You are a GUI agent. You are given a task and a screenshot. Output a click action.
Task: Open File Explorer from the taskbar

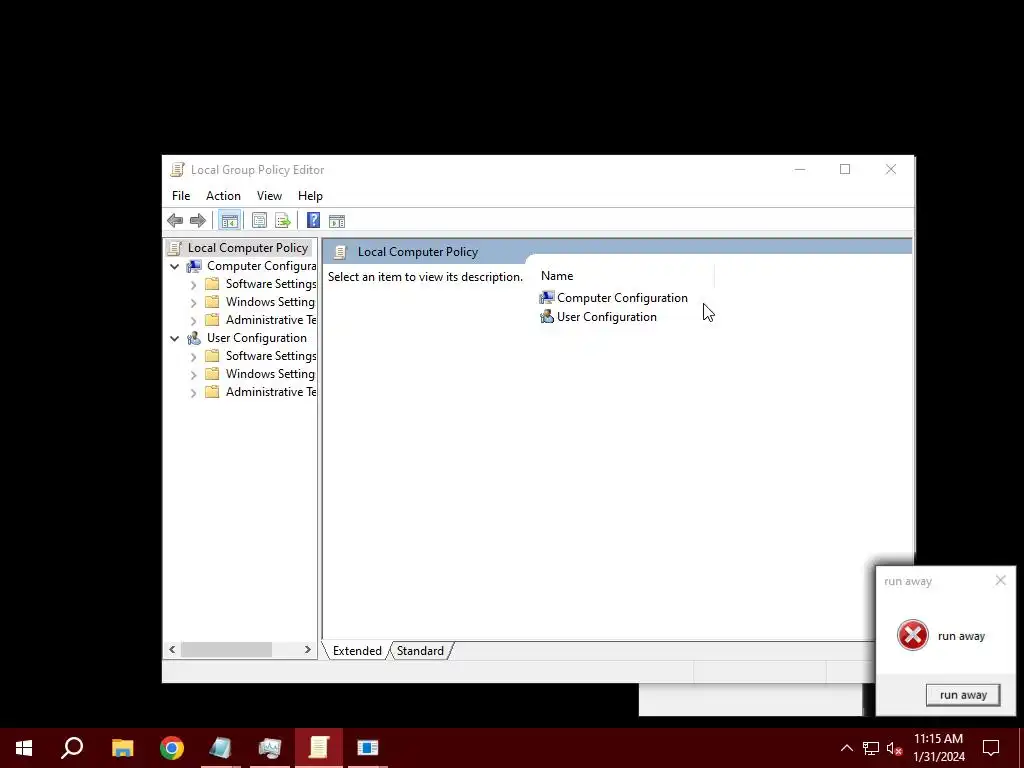[x=122, y=748]
